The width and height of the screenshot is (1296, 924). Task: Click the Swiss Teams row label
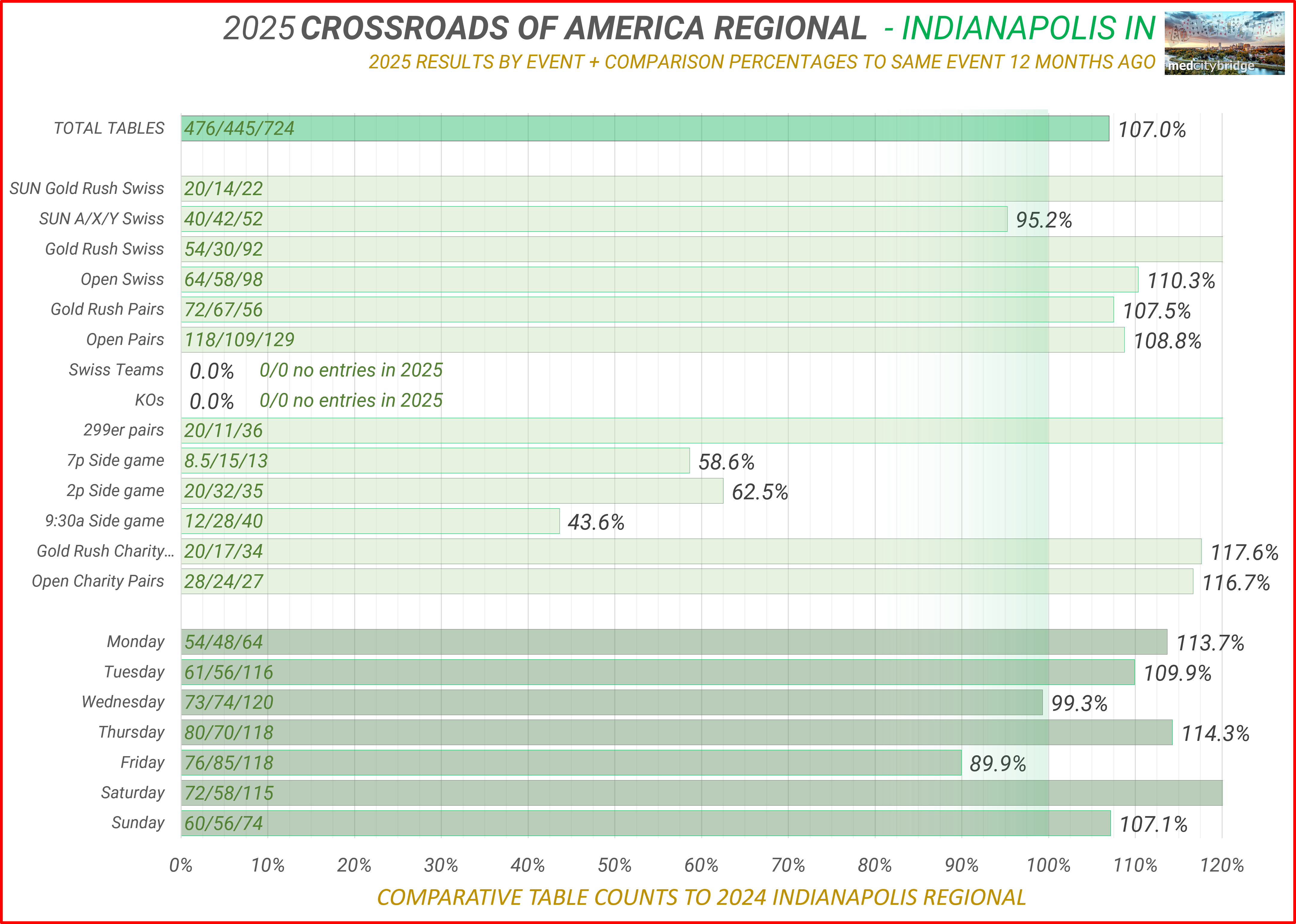click(x=116, y=370)
